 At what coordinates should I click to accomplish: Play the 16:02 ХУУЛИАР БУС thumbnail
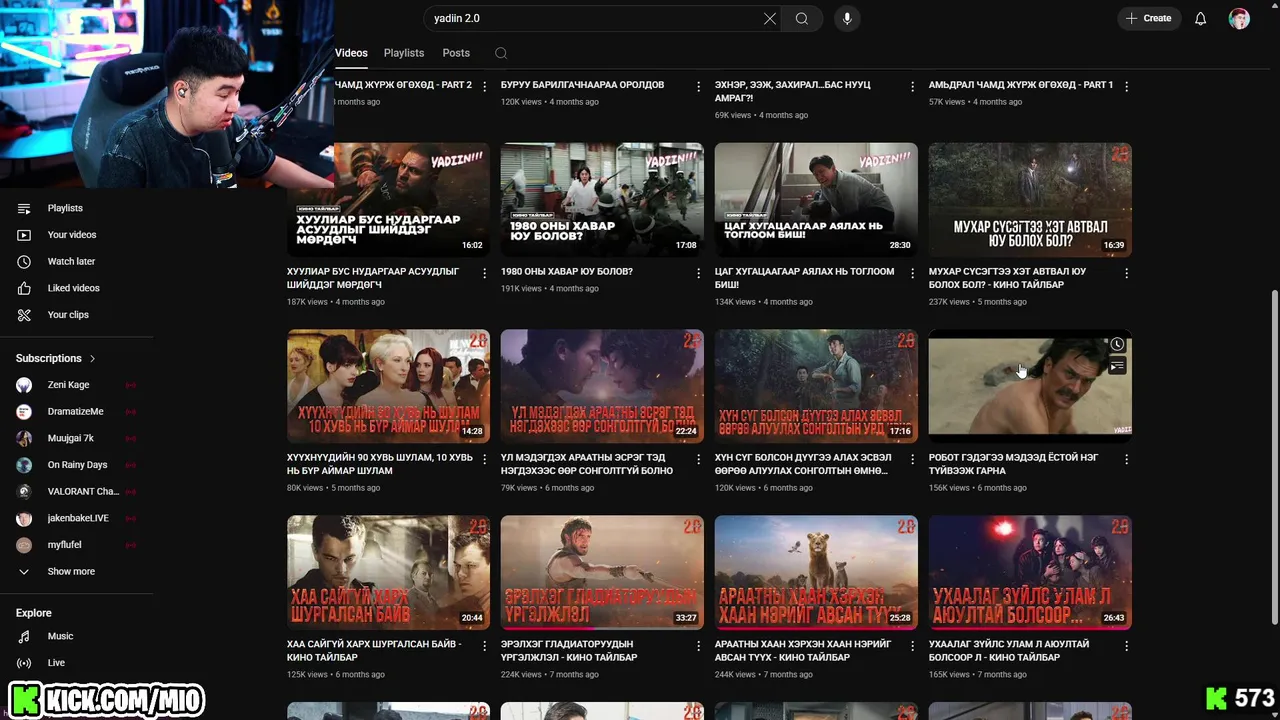pyautogui.click(x=388, y=200)
